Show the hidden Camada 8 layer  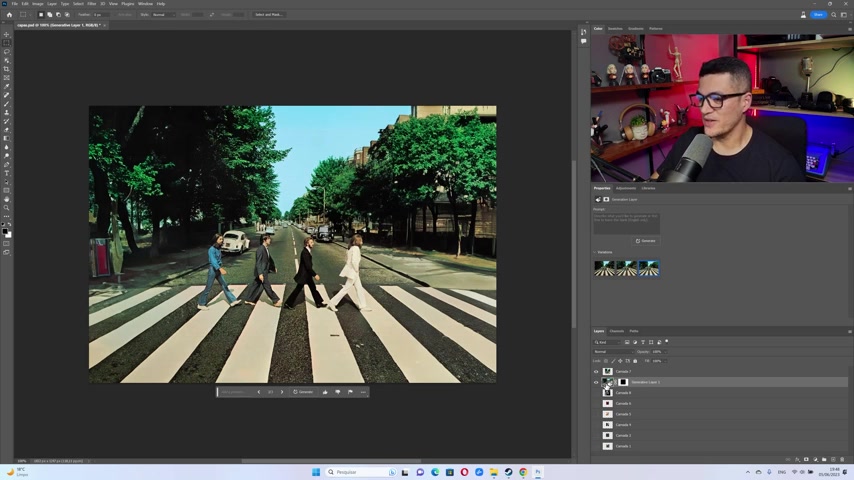coord(596,393)
